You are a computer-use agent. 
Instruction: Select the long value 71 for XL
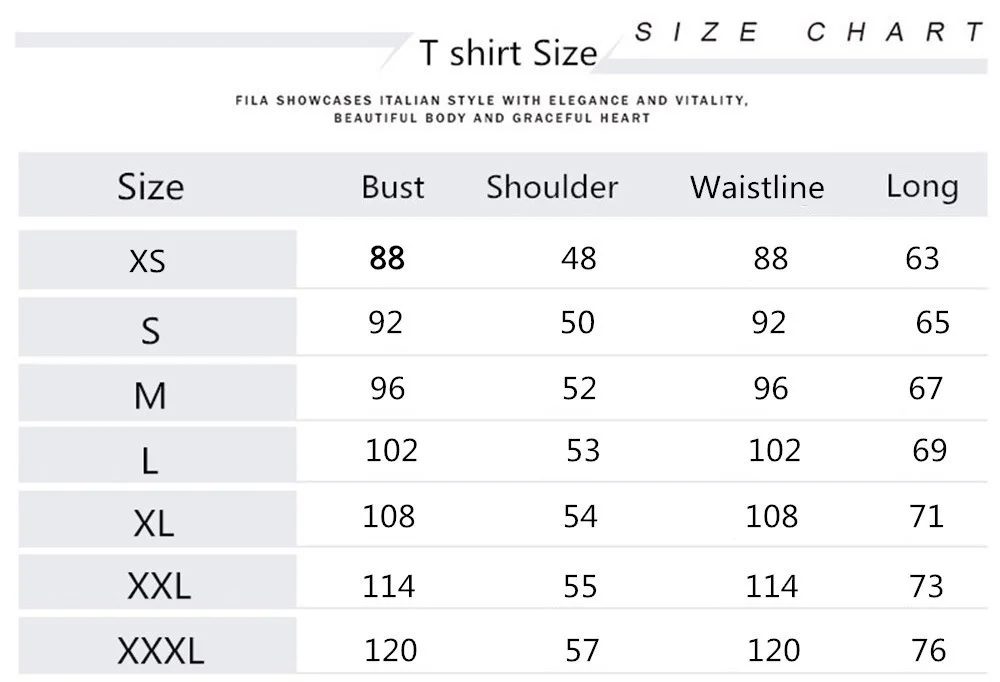[927, 516]
